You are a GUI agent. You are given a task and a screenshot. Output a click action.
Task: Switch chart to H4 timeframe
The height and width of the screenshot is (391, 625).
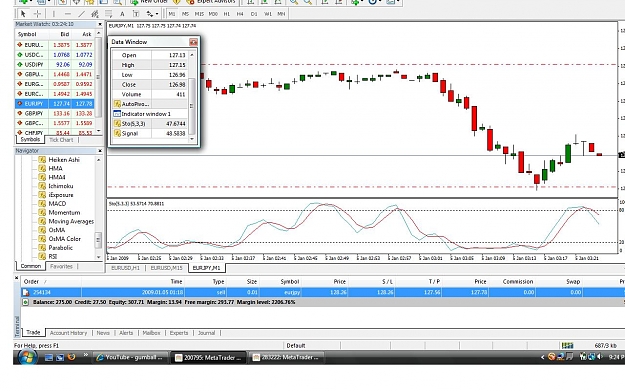pyautogui.click(x=240, y=14)
